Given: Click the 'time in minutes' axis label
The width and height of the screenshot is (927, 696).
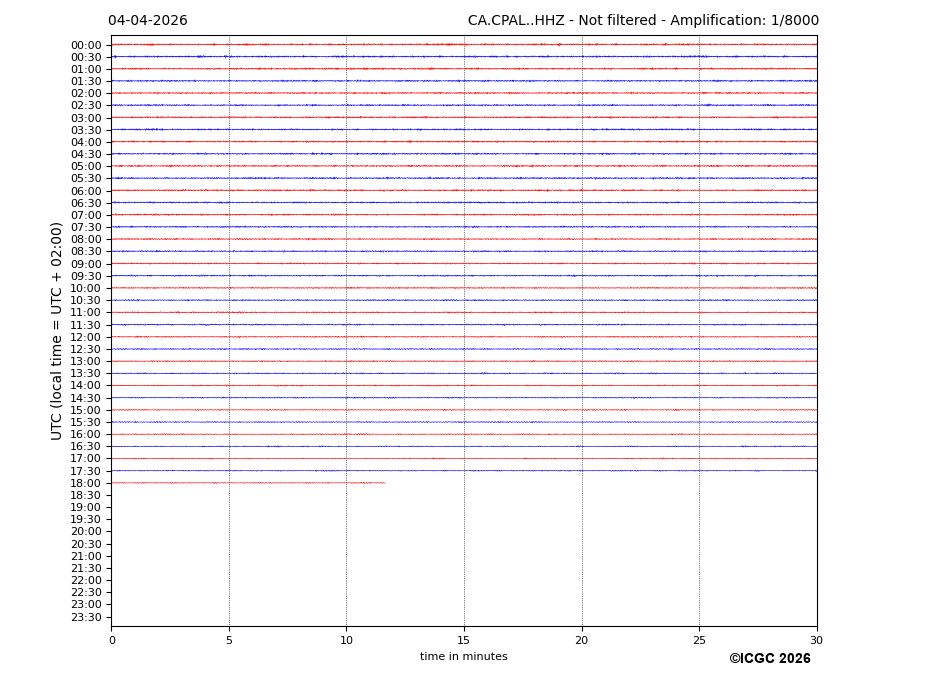Looking at the screenshot, I should (x=463, y=657).
